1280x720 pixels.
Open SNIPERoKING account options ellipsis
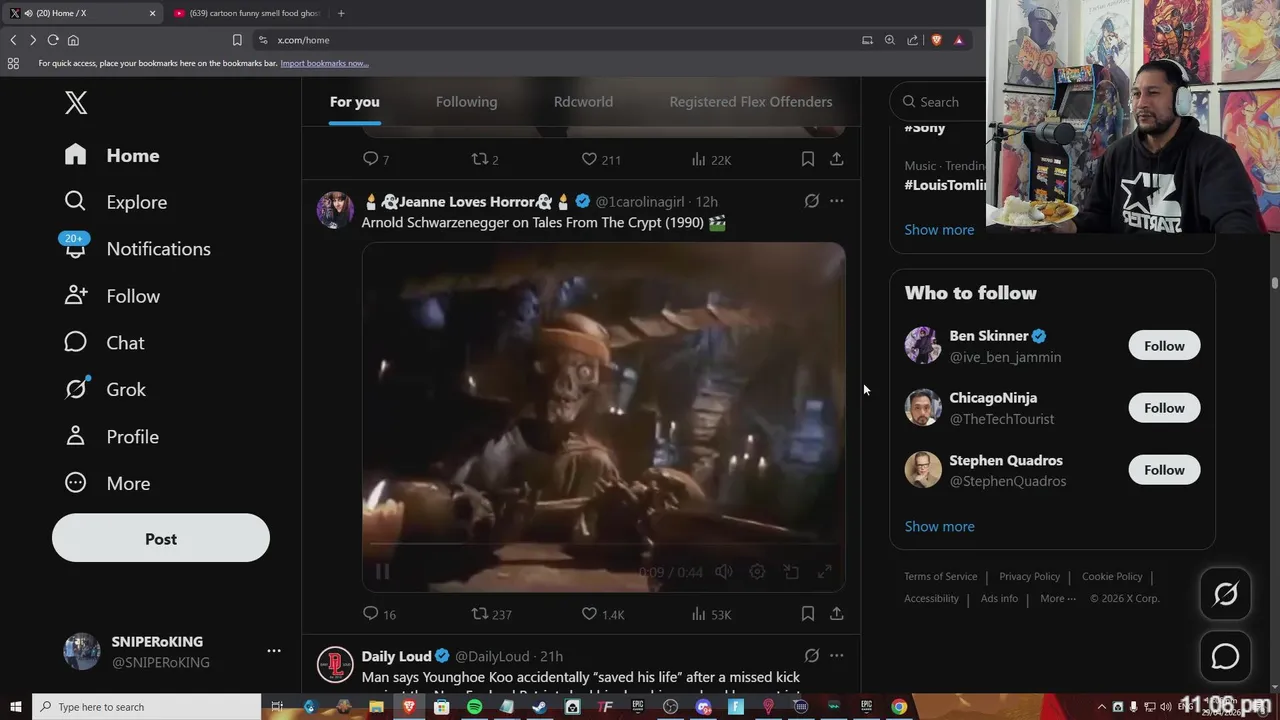274,651
